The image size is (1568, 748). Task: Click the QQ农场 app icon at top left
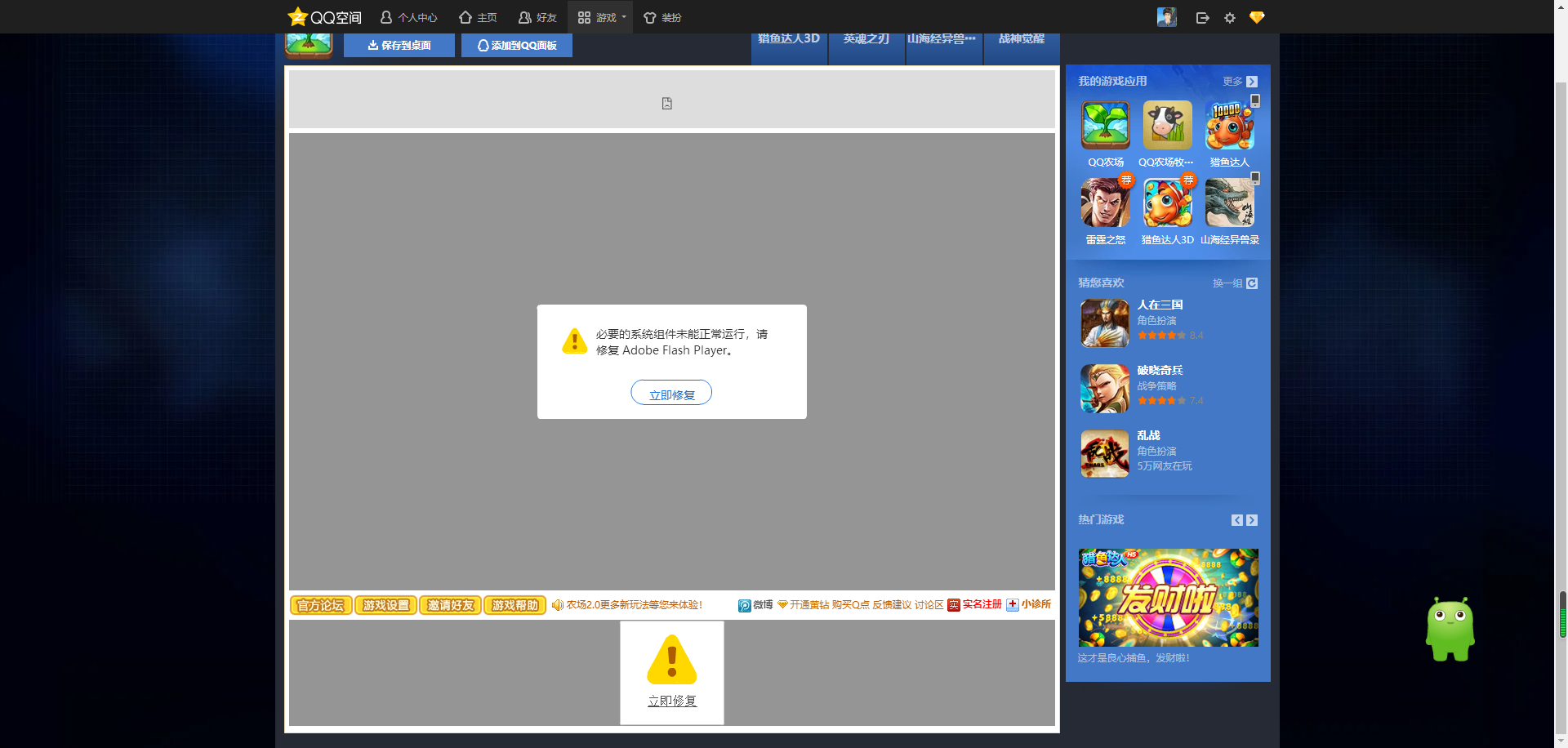tap(309, 45)
